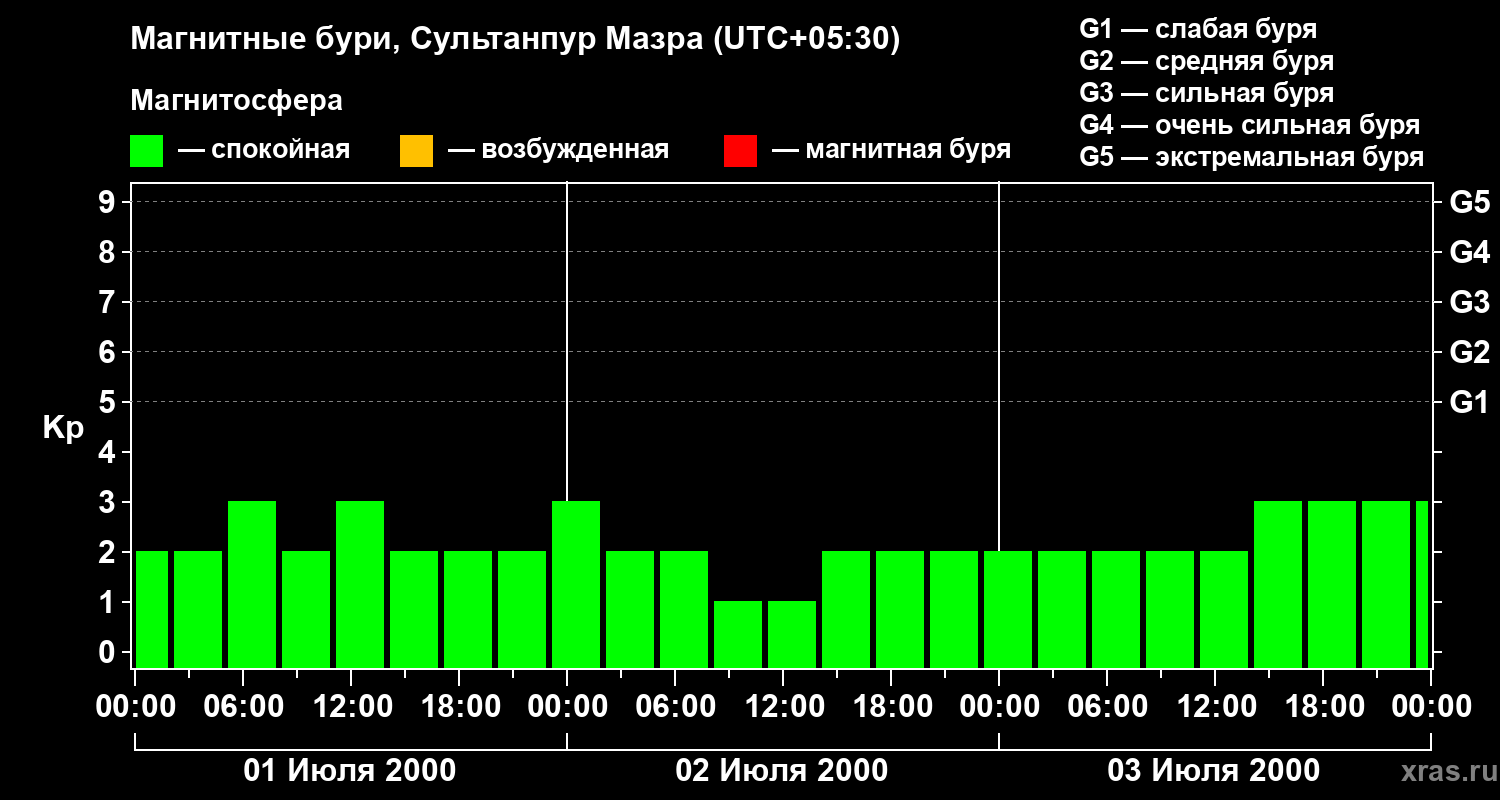Click the '06:00' time label under 01 Июля
This screenshot has width=1500, height=800.
click(x=243, y=706)
